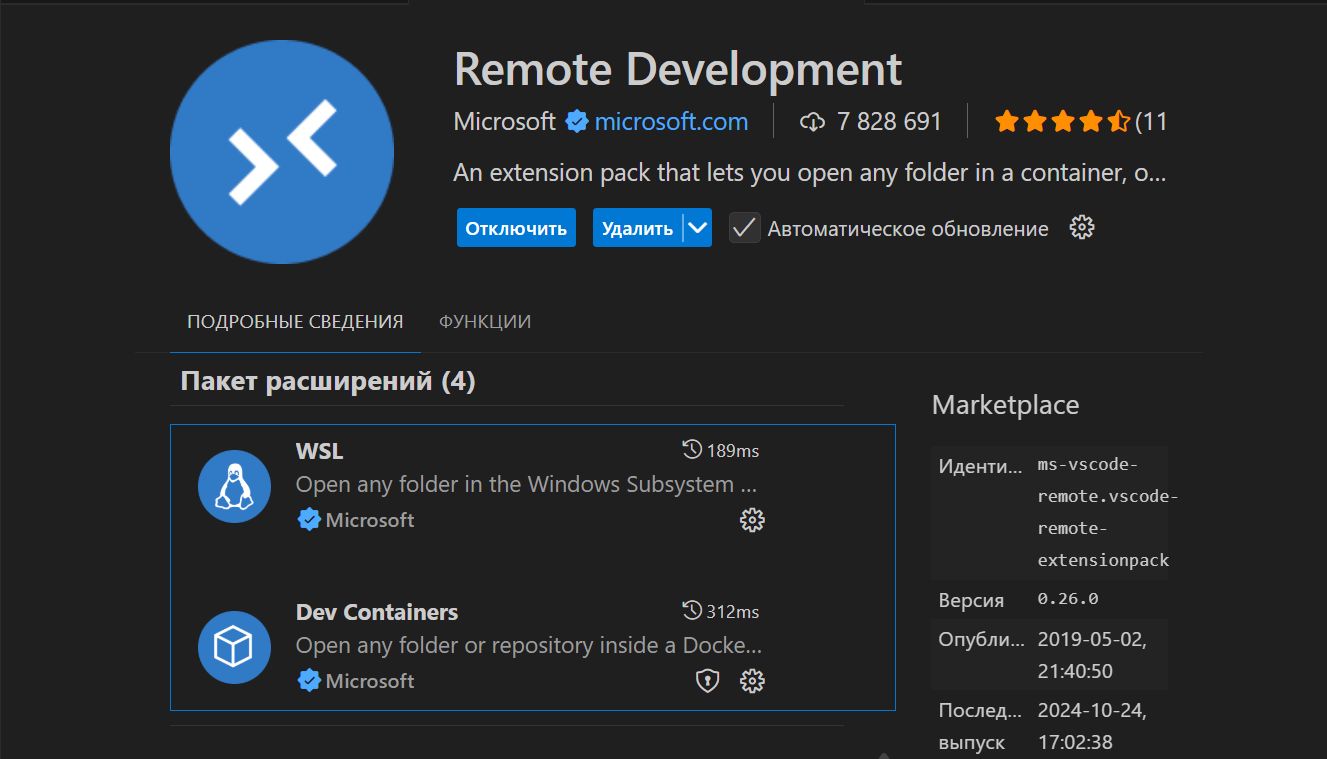Screen dimensions: 1327x759
Task: Click the verified publisher badge beside Microsoft
Action: pos(577,122)
